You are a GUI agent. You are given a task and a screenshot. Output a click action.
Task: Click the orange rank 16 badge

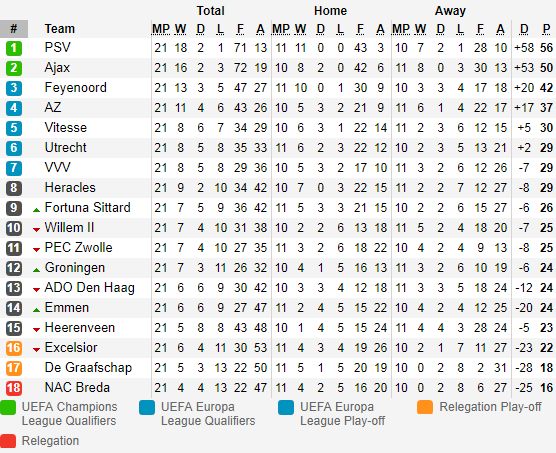pyautogui.click(x=14, y=348)
